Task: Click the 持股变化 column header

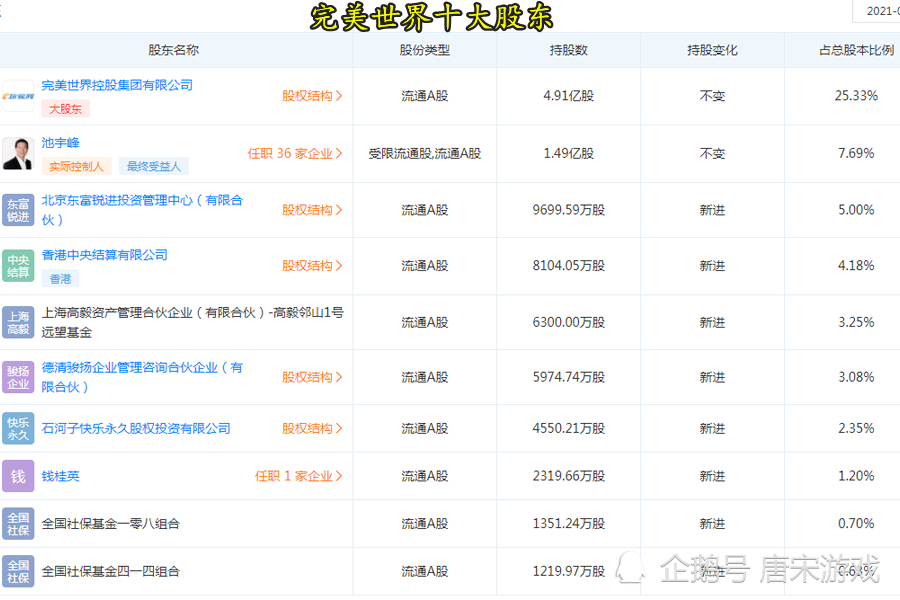Action: 712,50
